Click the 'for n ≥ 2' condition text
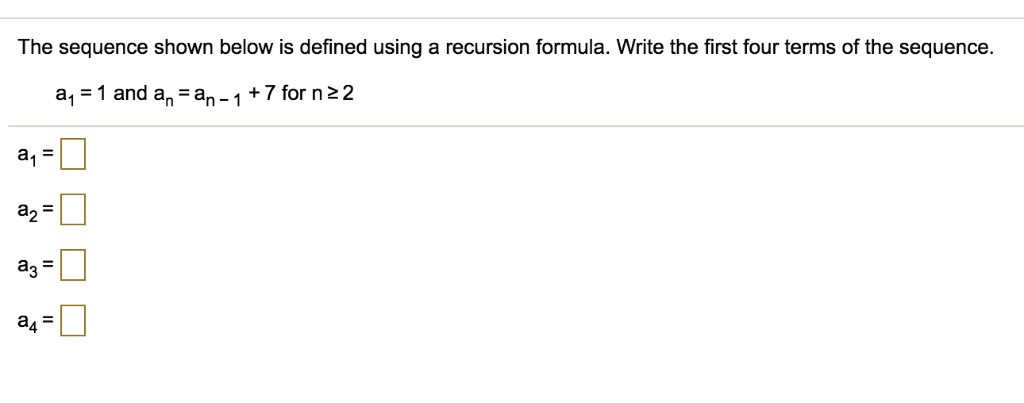 [x=318, y=94]
